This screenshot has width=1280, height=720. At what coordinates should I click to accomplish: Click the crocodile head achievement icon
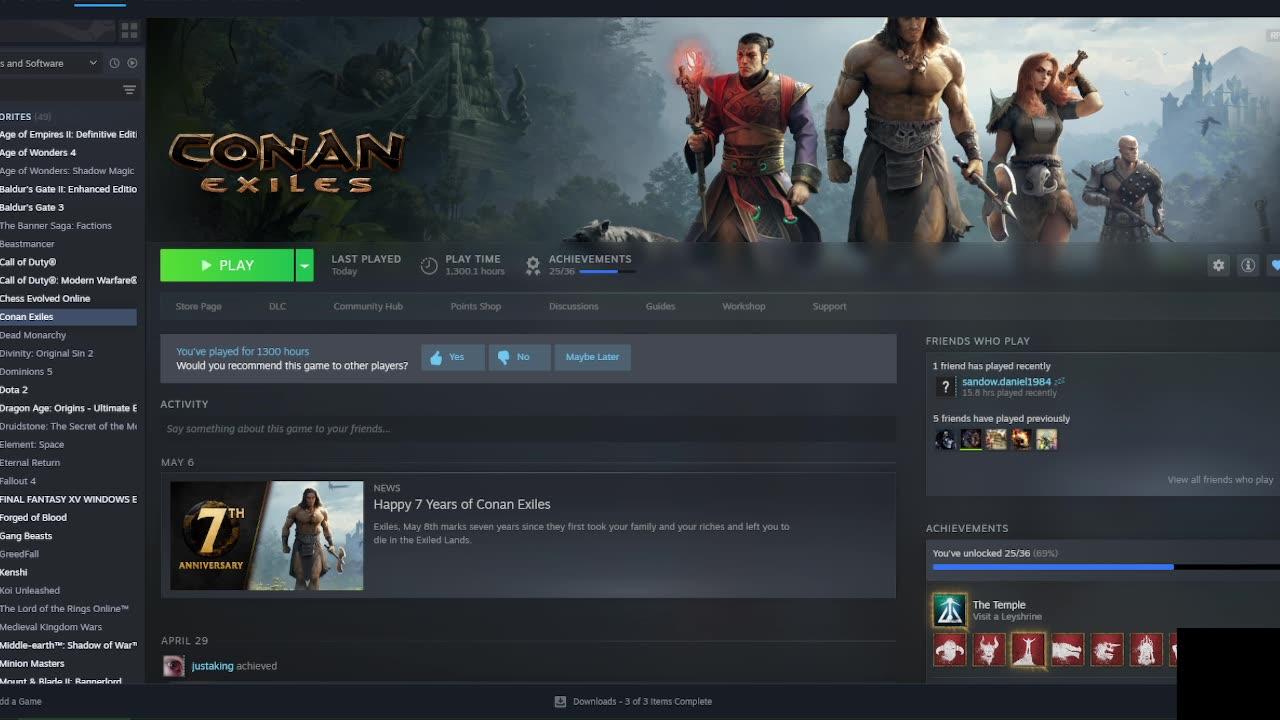click(1067, 650)
